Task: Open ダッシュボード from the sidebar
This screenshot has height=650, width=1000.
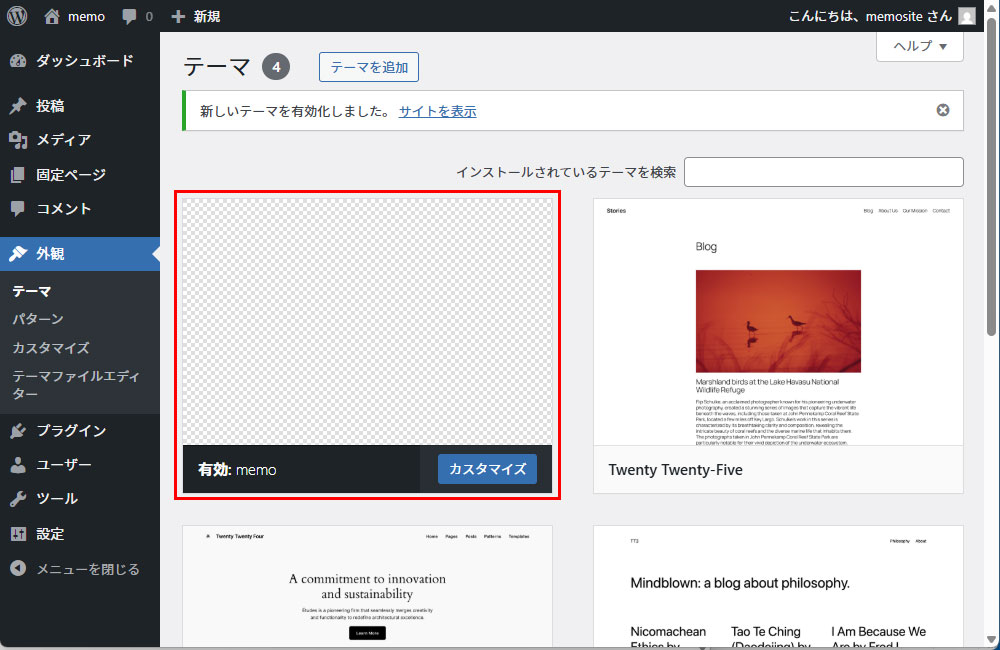Action: point(84,61)
